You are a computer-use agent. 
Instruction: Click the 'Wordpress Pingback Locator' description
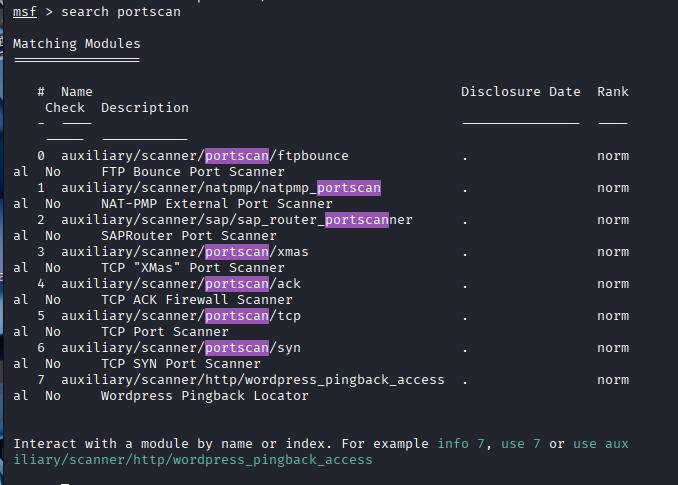click(x=204, y=396)
